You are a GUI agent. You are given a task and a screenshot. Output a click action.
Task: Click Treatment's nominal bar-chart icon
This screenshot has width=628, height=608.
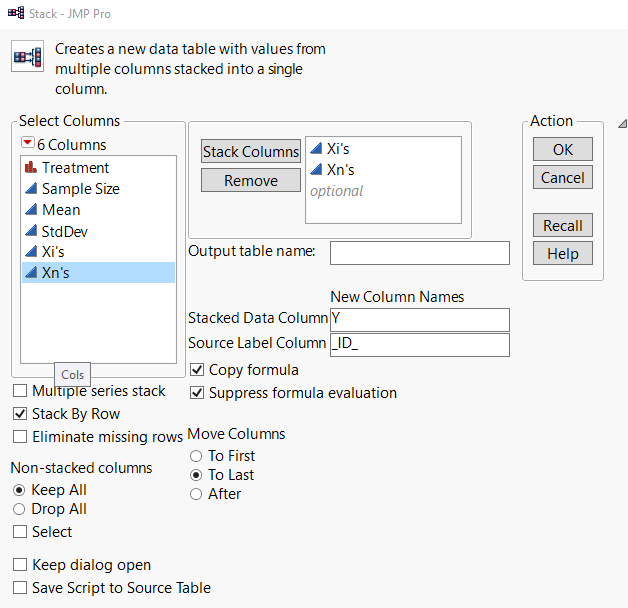coord(30,168)
